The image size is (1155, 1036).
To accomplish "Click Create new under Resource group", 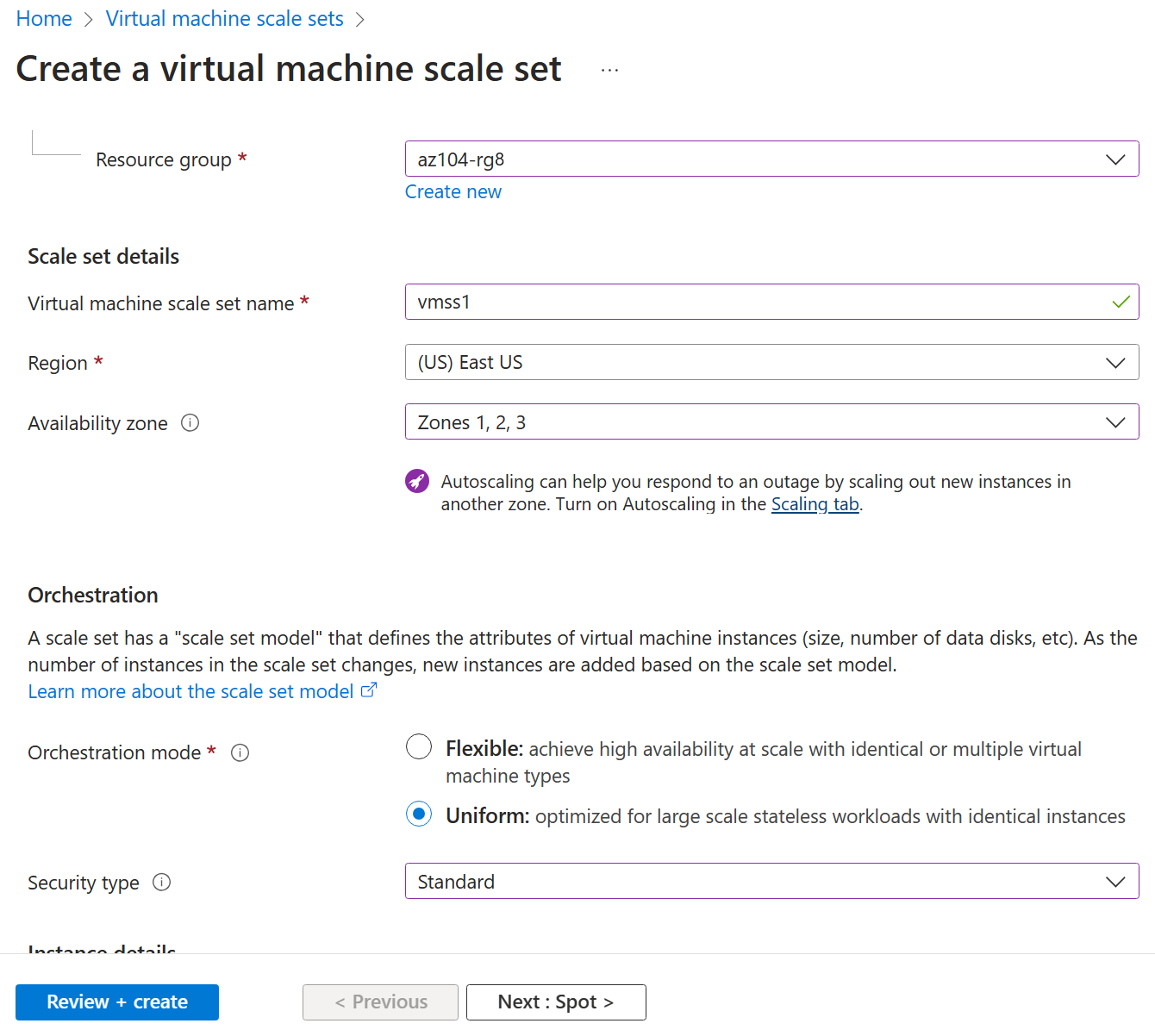I will [453, 190].
